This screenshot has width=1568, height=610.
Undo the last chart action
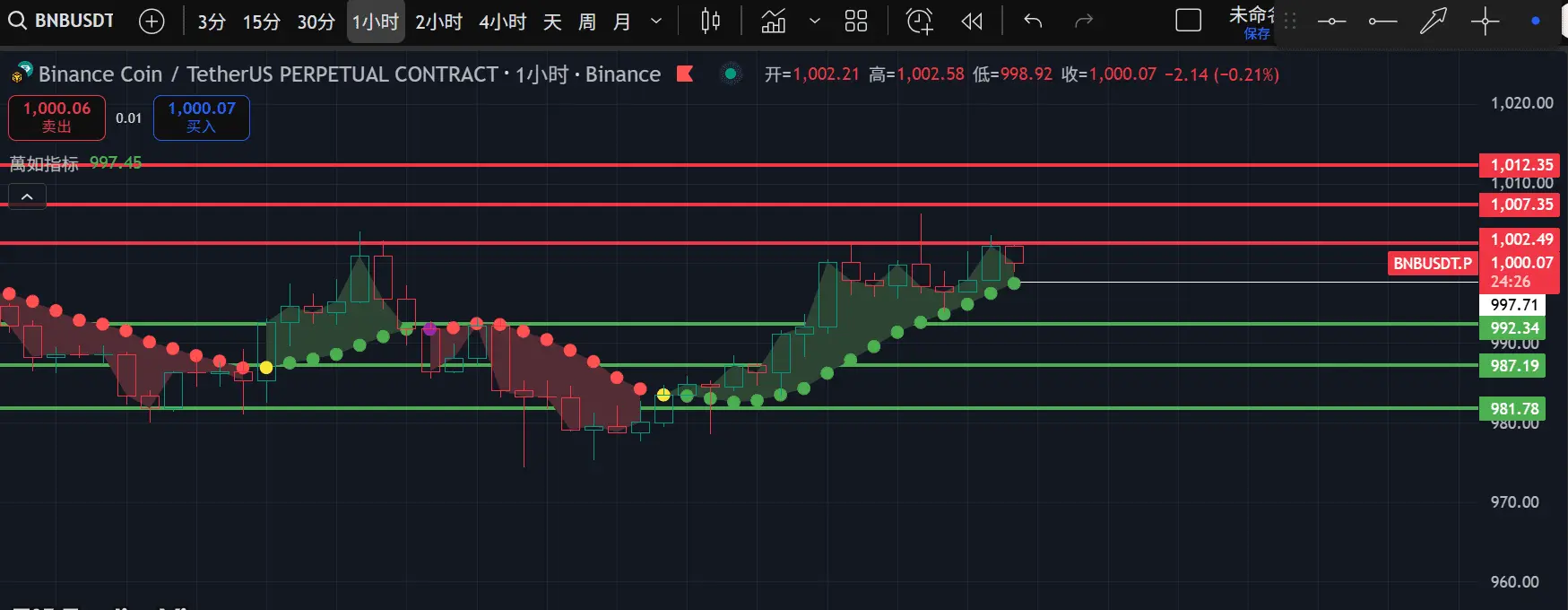pos(1033,22)
